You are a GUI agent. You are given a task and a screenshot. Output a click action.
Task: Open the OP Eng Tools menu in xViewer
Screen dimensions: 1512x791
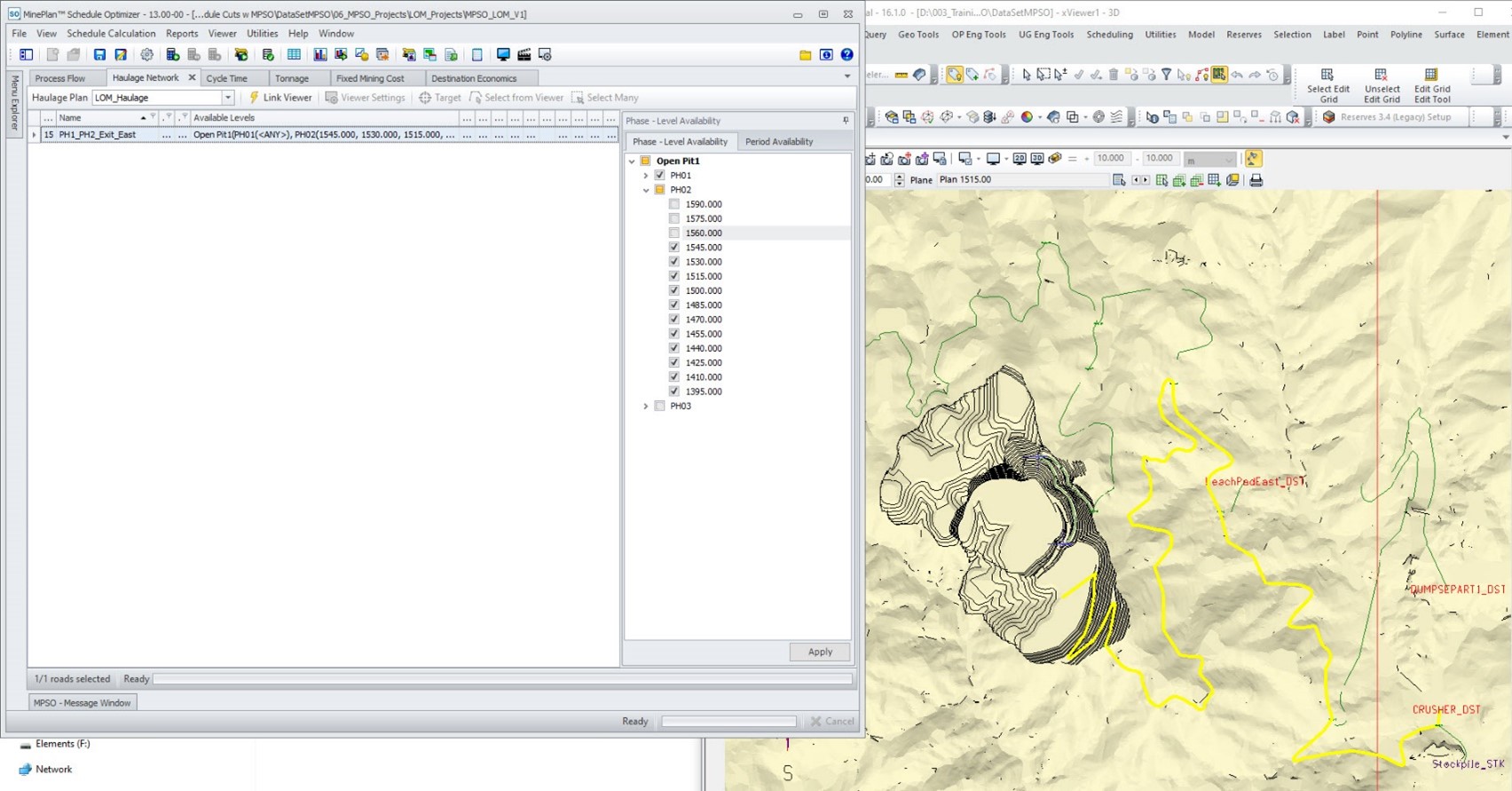point(979,35)
